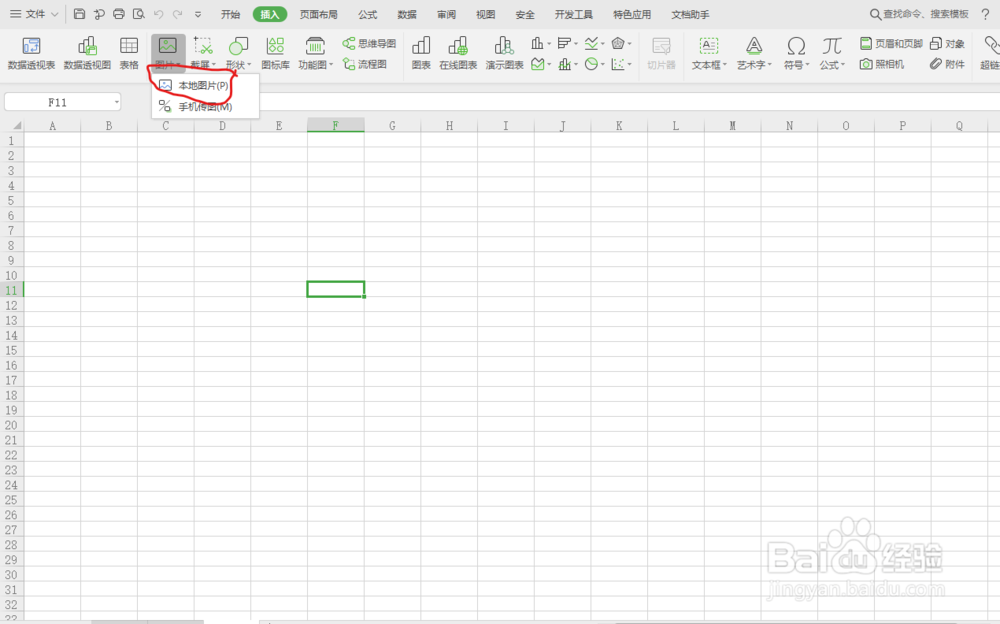Expand the 形状 shapes dropdown

(x=249, y=65)
